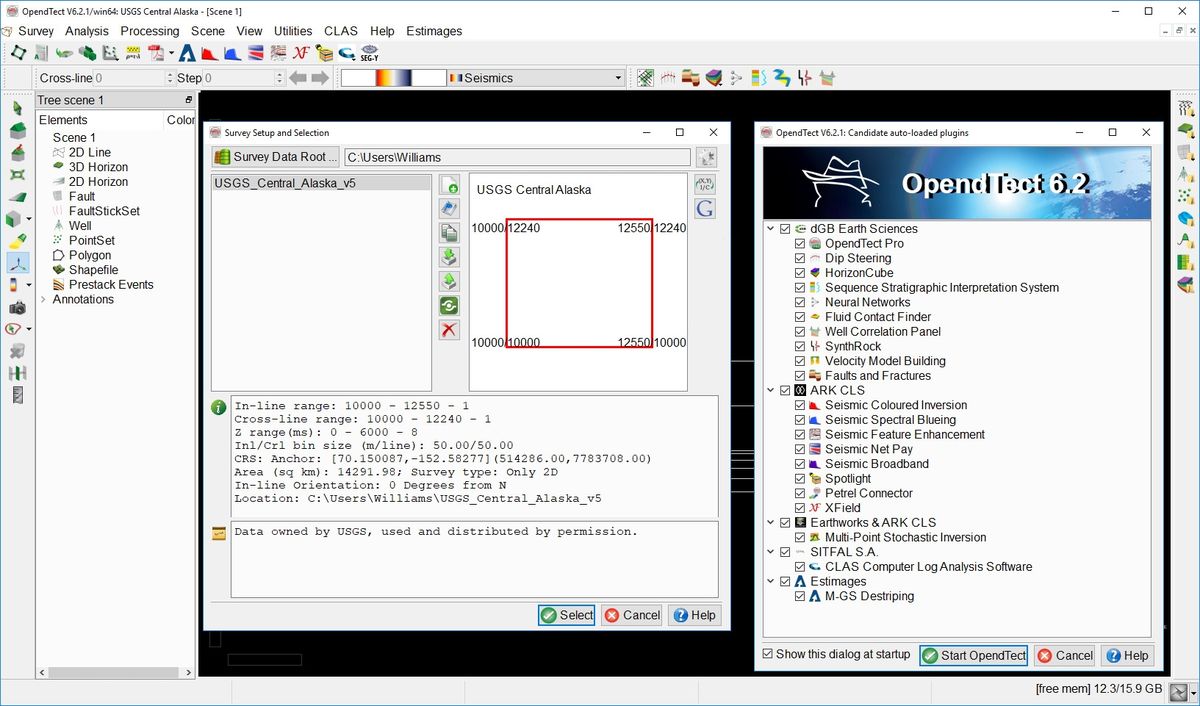Screen dimensions: 1200x706
Task: Click the green refresh survey icon
Action: click(450, 306)
